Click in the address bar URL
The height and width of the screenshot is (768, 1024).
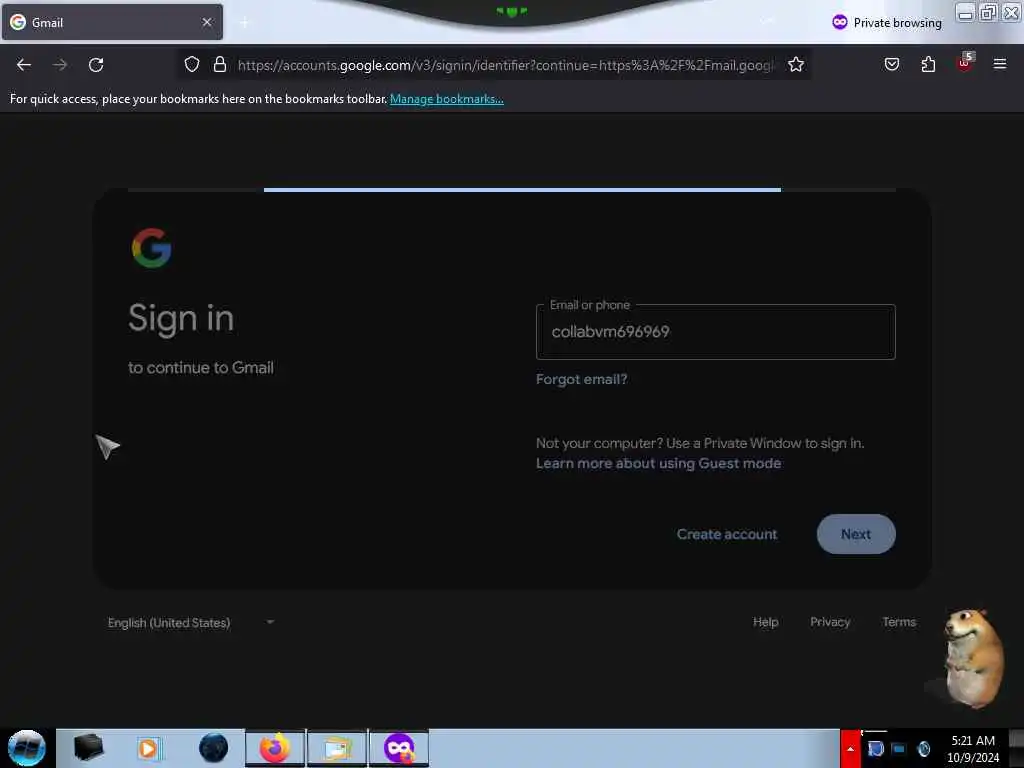click(504, 65)
